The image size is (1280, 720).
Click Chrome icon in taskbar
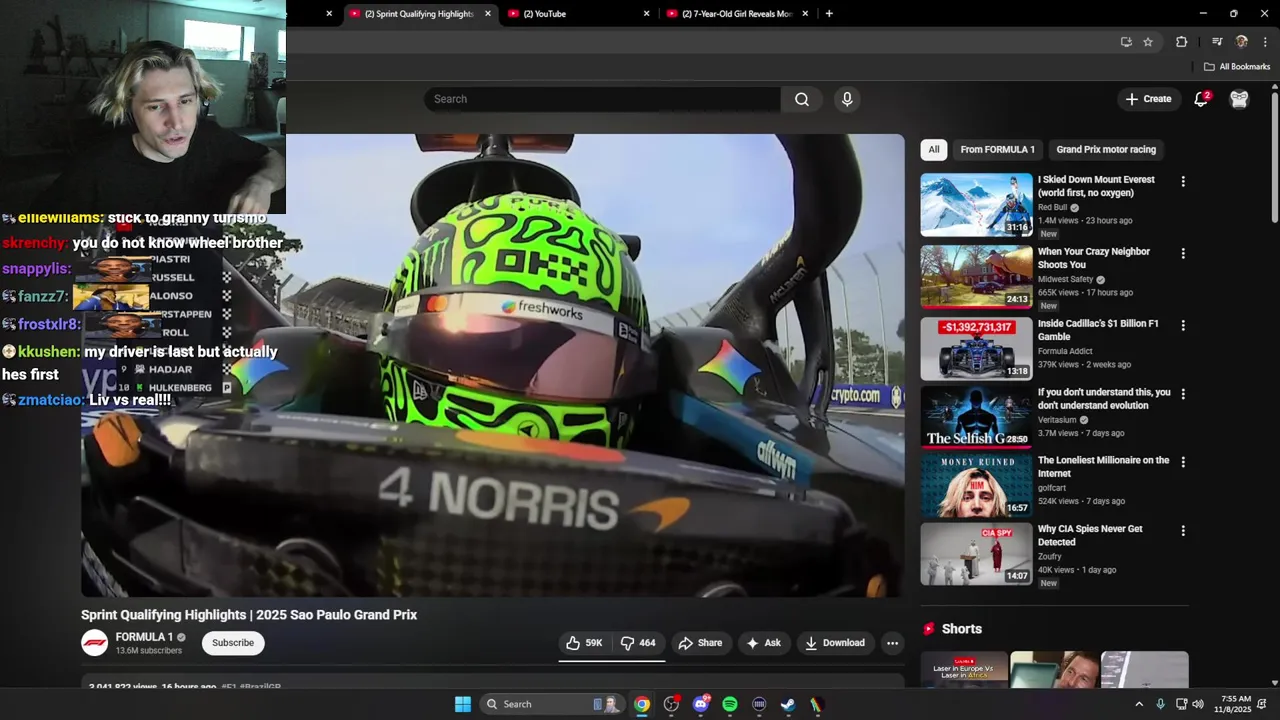coord(642,704)
